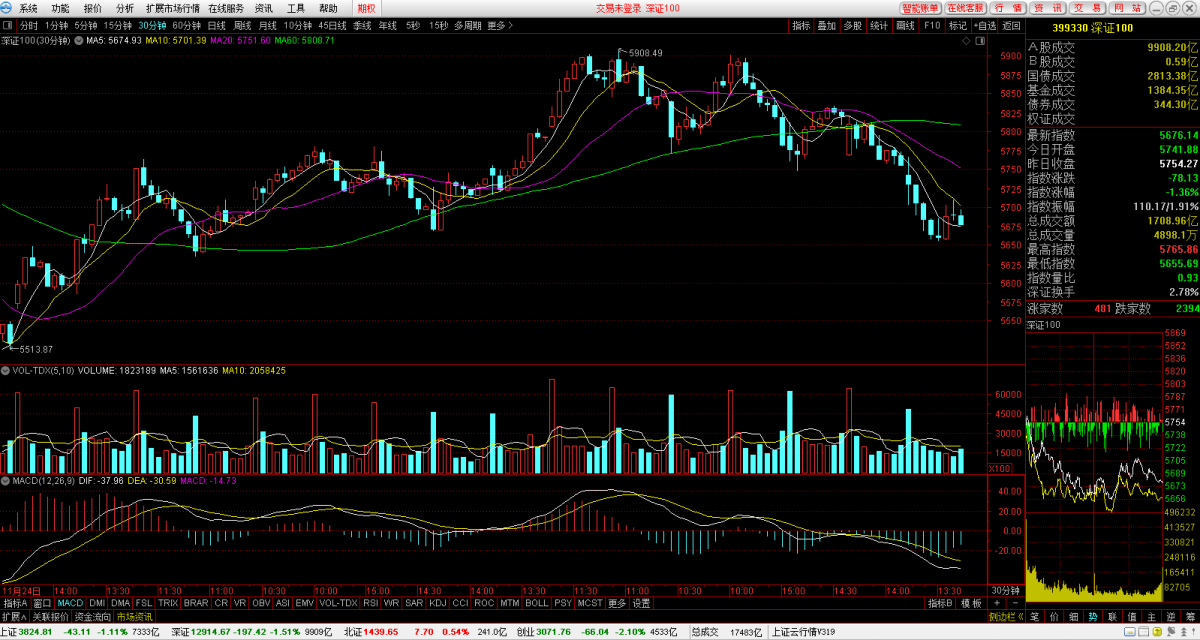Switch chart to 60分钟 period
This screenshot has width=1200, height=640.
[186, 25]
